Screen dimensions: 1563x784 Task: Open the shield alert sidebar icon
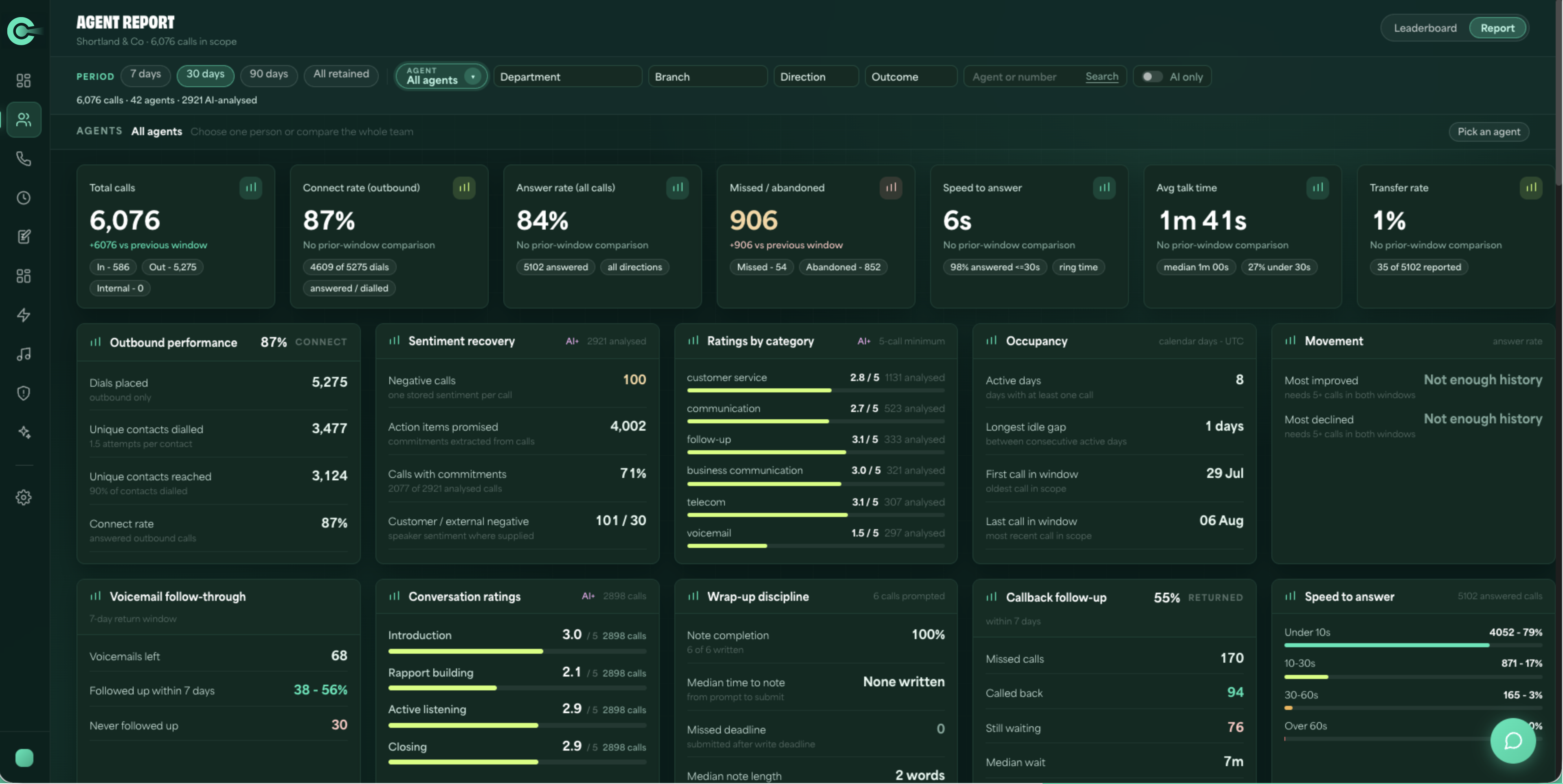tap(24, 393)
